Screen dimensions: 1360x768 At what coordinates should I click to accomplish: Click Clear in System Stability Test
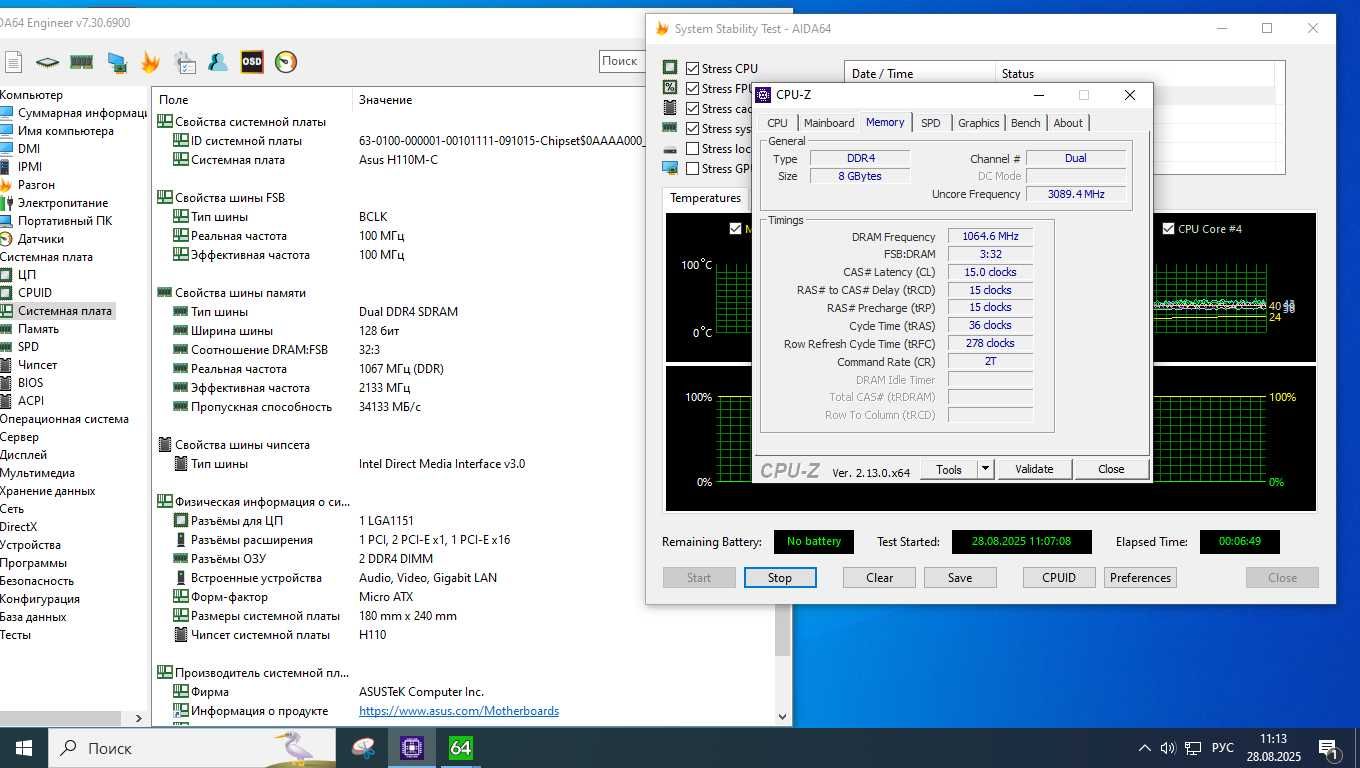(x=880, y=578)
